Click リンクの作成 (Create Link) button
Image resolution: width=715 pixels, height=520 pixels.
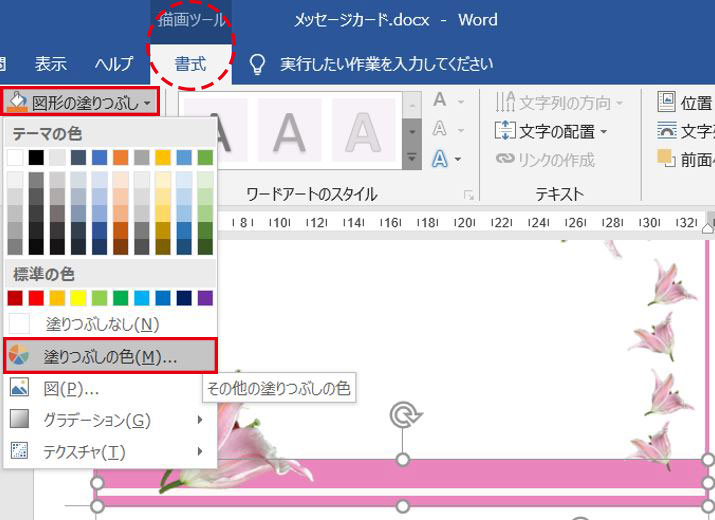tap(545, 160)
